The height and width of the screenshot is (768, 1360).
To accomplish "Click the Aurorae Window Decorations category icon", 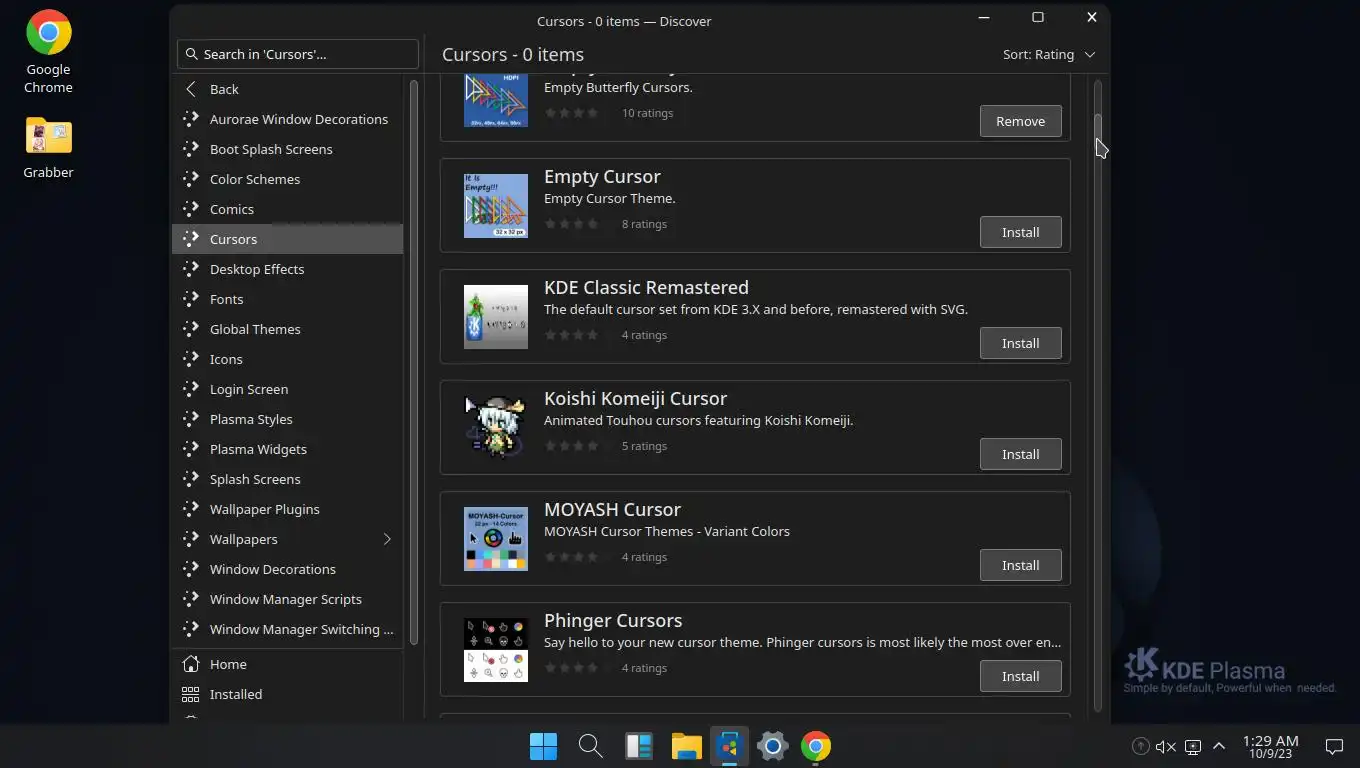I will pos(191,119).
